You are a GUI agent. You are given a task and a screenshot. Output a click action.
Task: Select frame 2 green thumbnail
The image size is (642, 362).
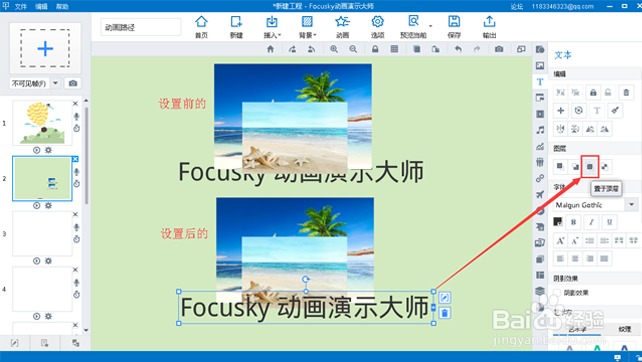click(42, 179)
